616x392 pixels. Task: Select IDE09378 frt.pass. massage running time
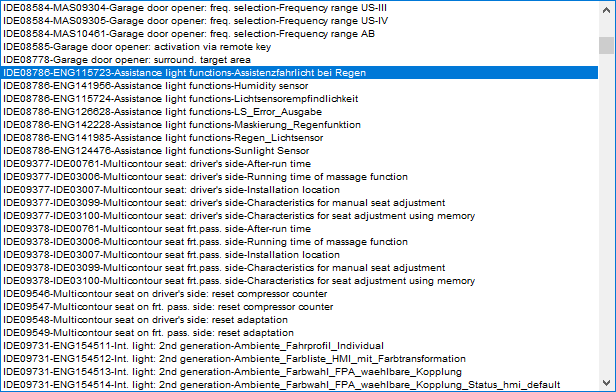[x=299, y=241]
